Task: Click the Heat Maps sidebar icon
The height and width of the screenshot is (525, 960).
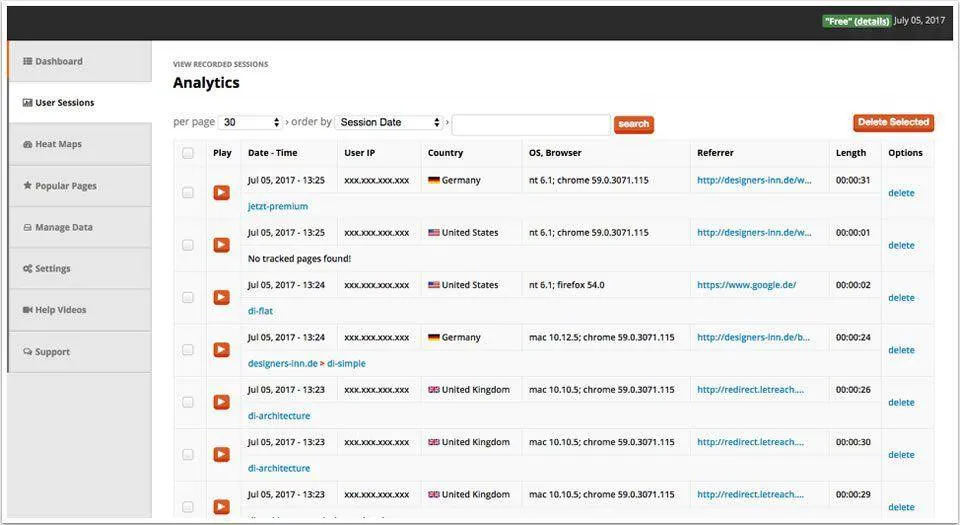Action: pos(28,145)
